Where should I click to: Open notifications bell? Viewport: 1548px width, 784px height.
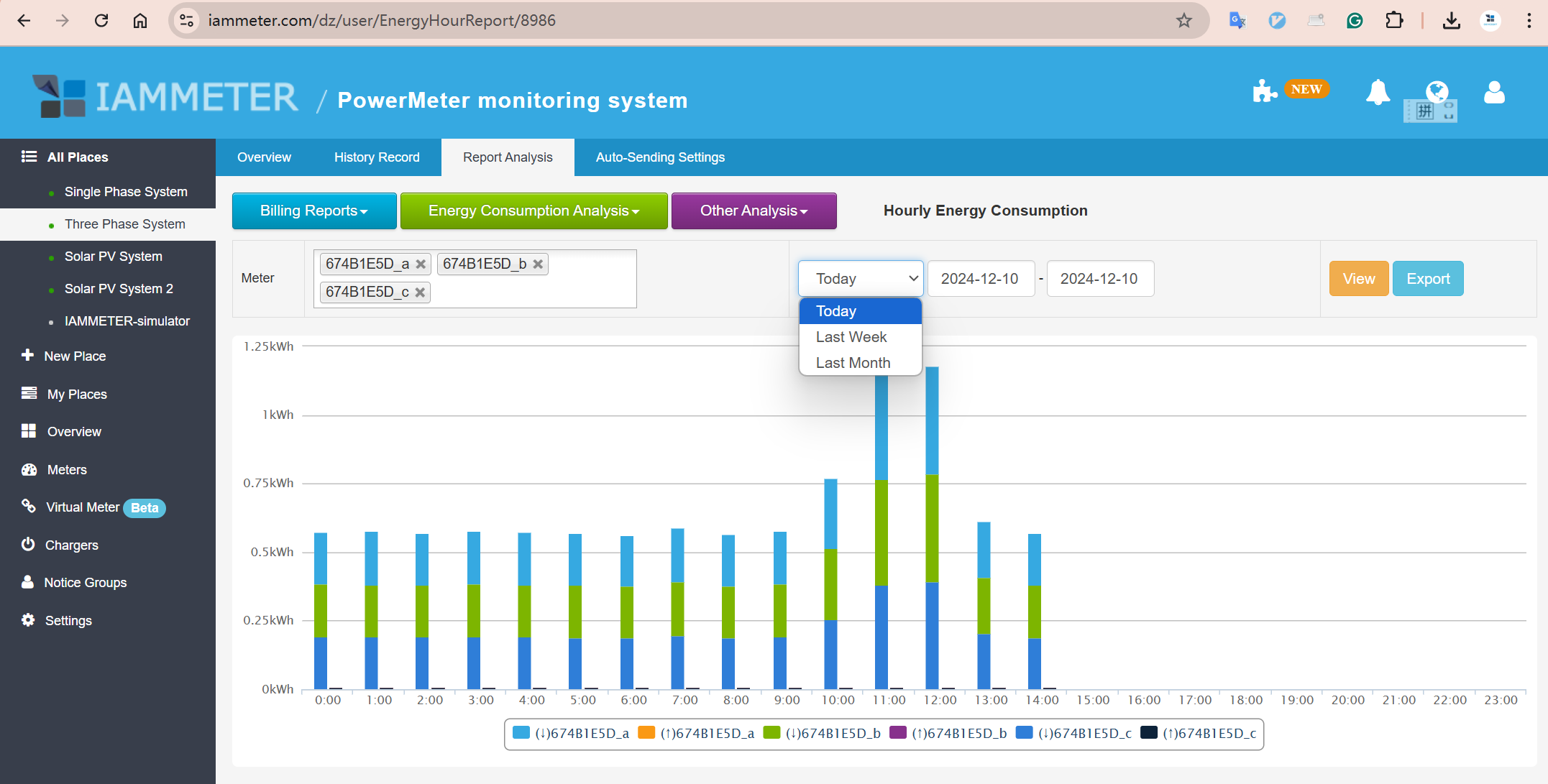(1378, 92)
